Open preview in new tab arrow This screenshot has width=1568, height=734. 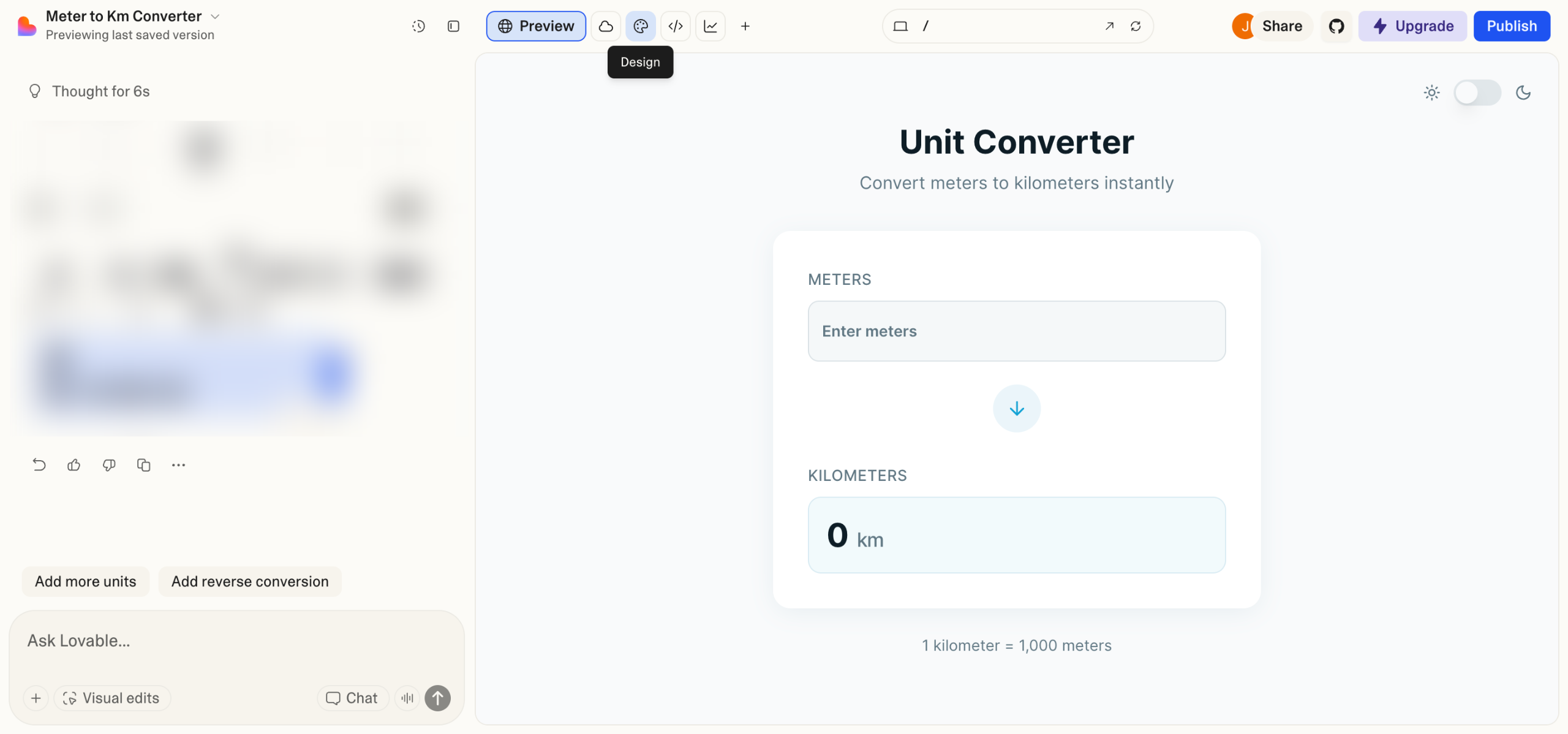click(x=1109, y=26)
